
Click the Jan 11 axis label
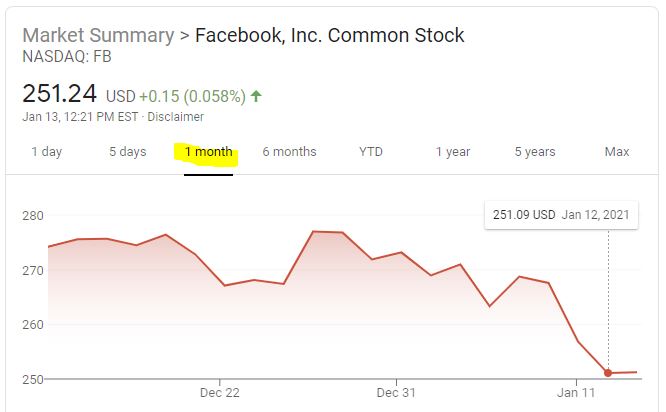pos(575,392)
